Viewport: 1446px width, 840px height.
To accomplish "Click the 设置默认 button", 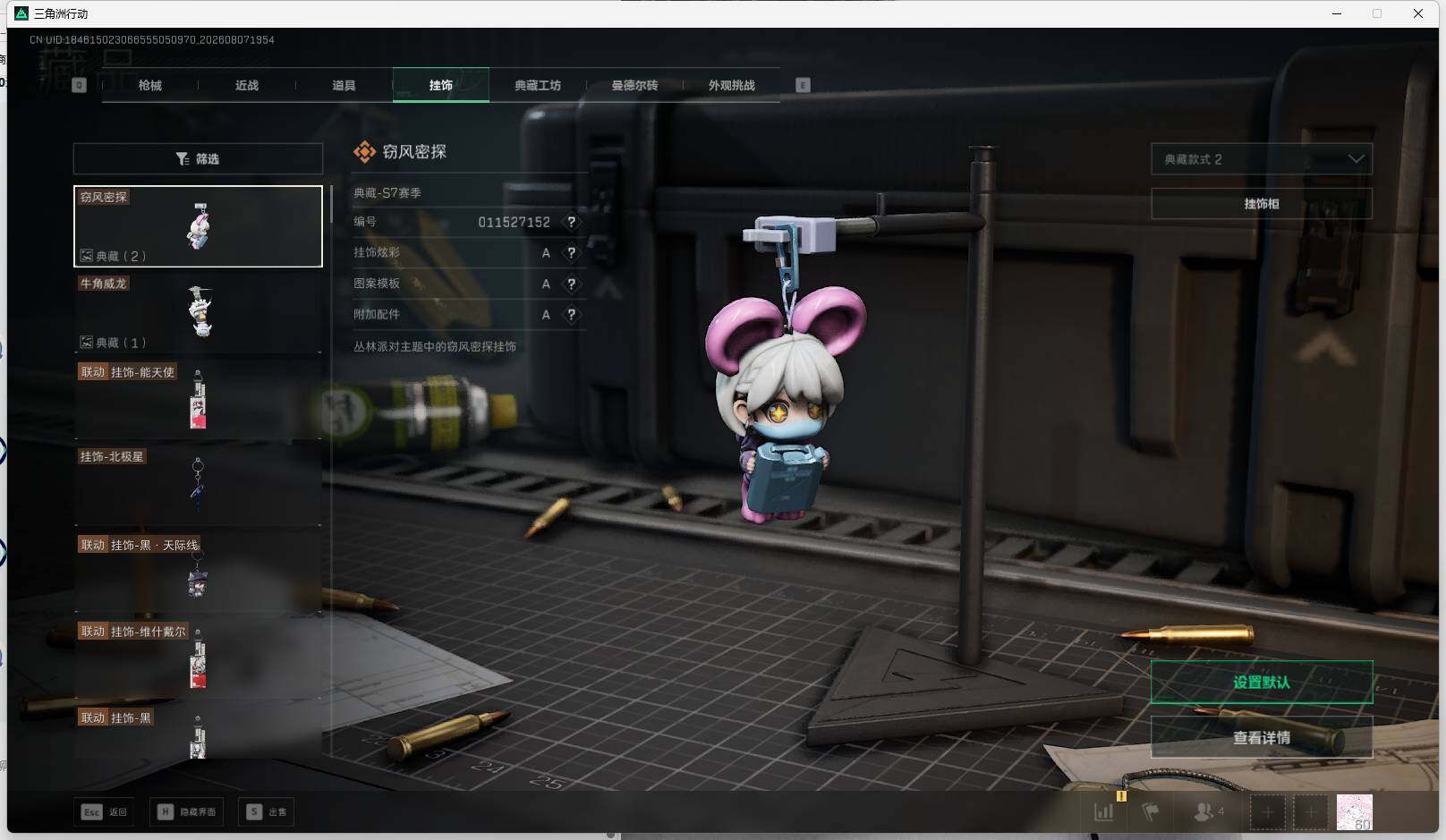I will (1262, 683).
